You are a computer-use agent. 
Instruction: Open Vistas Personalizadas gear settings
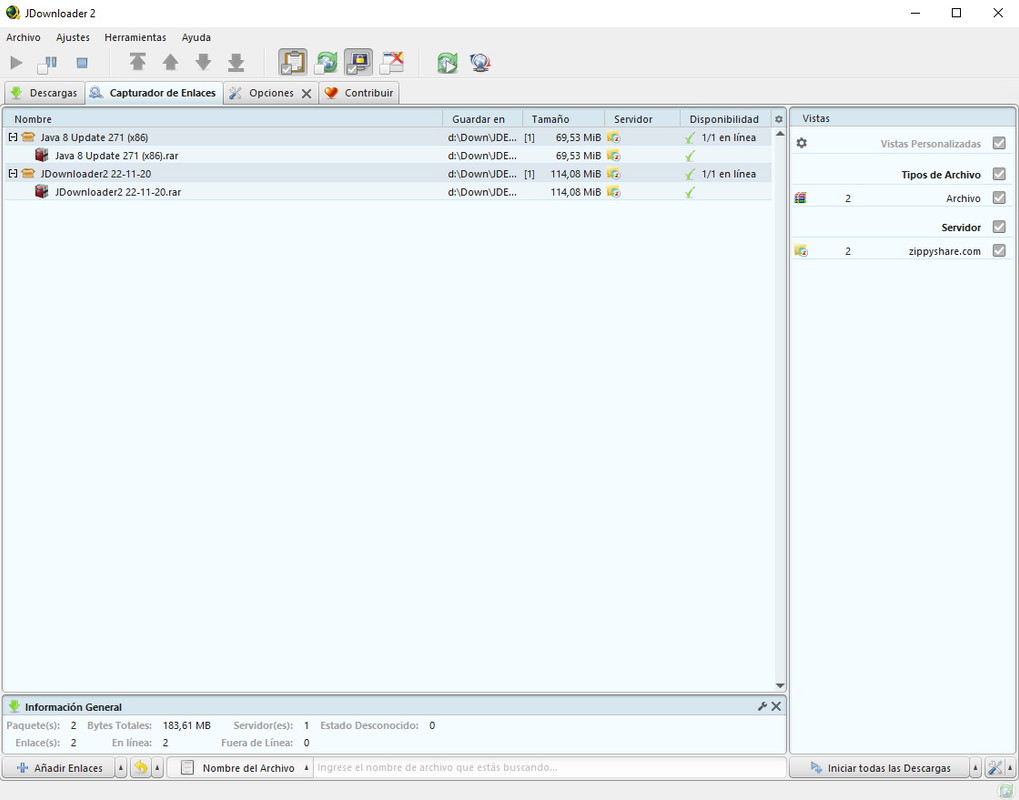coord(801,143)
